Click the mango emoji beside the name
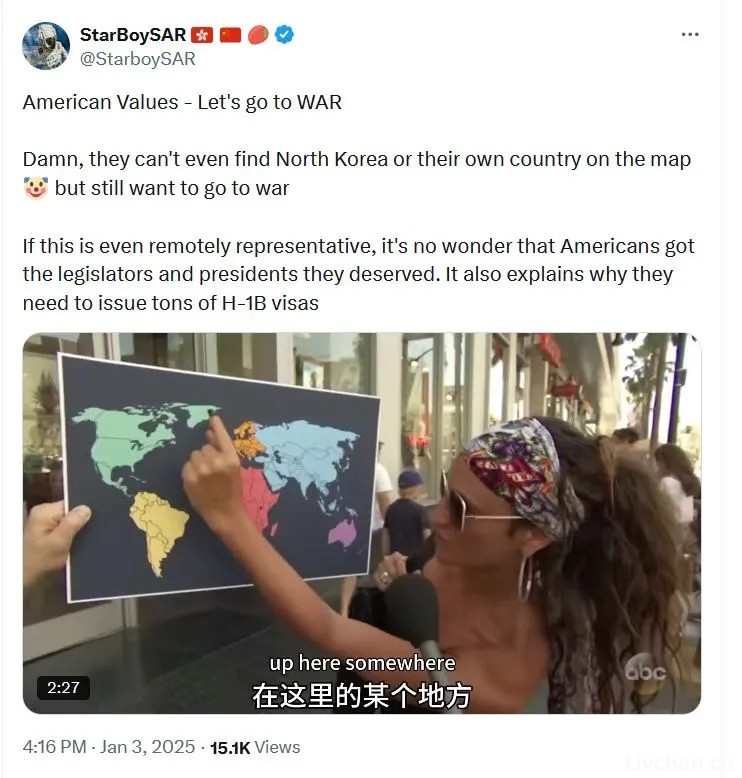The image size is (742, 778). pos(258,35)
